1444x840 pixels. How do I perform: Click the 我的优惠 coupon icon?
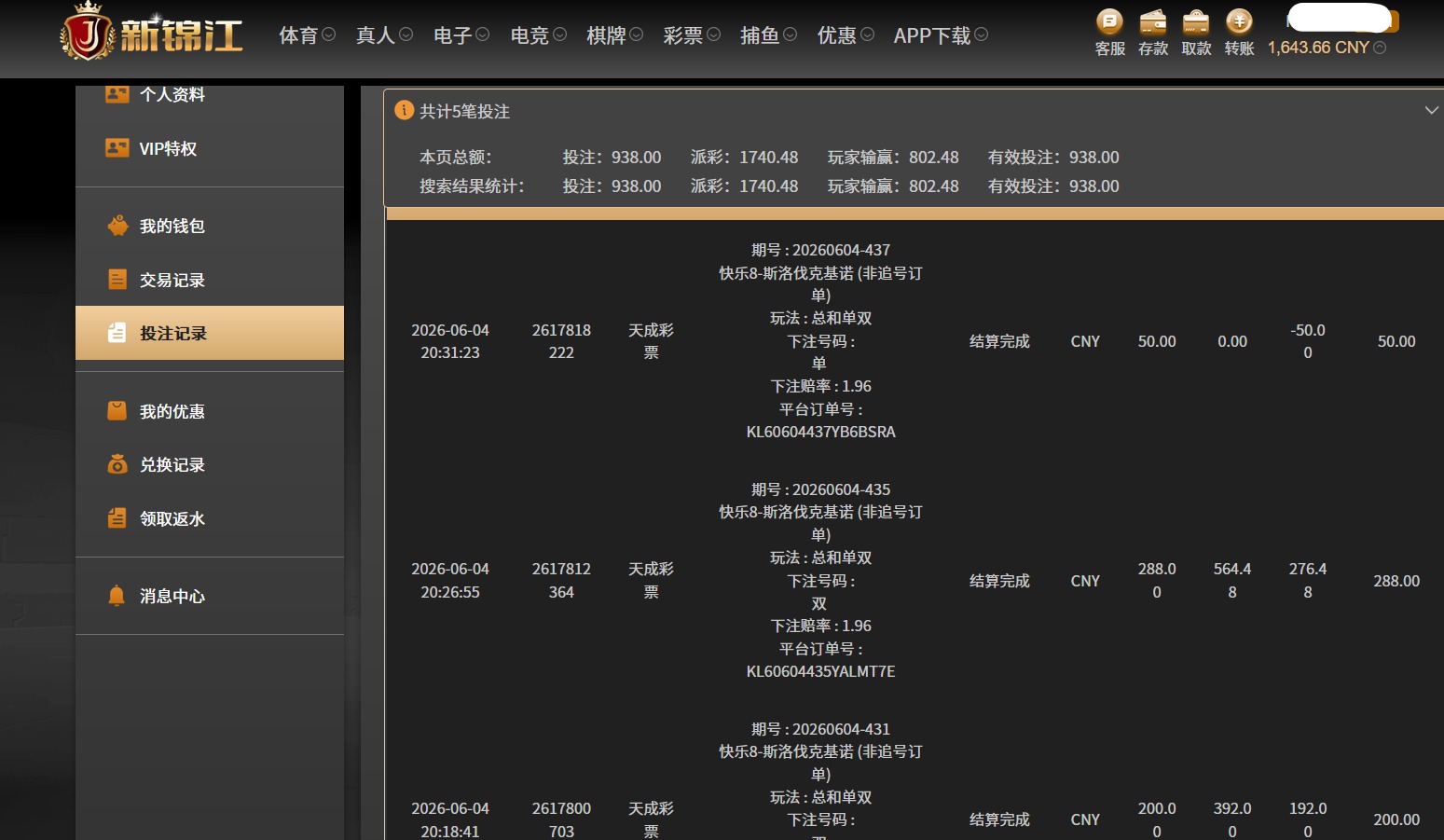click(117, 411)
